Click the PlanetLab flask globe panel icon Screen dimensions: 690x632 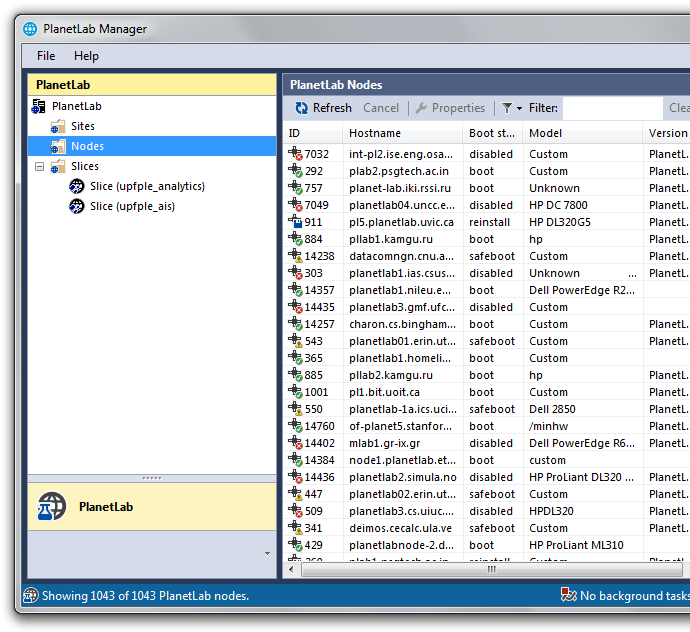coord(52,507)
